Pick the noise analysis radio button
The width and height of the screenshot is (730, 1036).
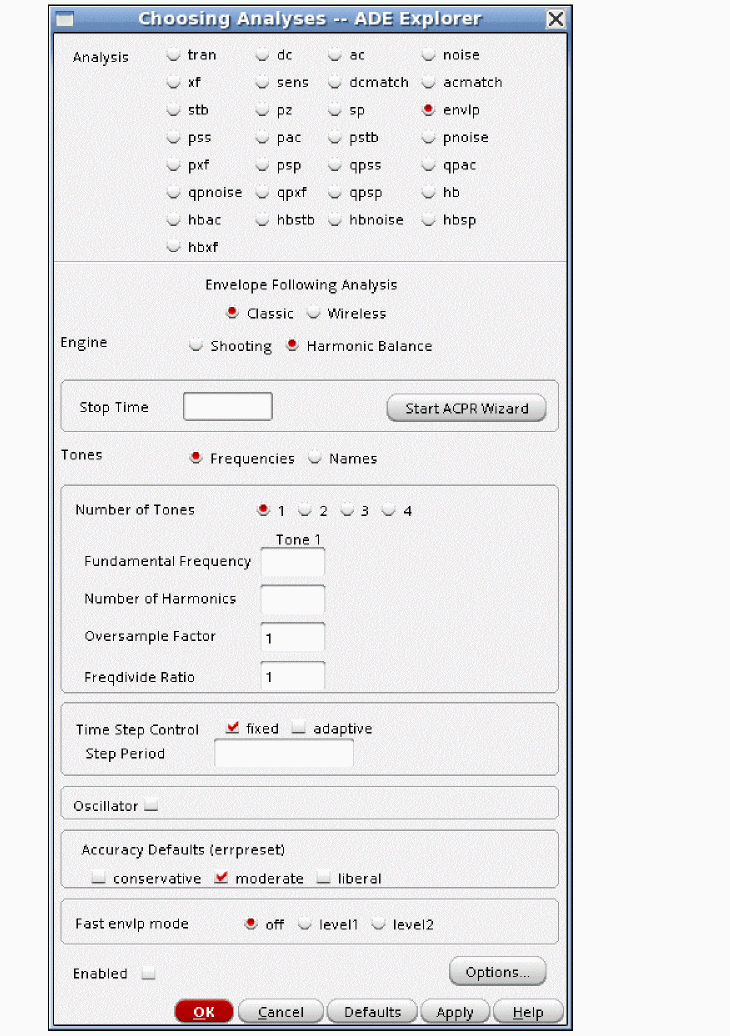click(429, 55)
